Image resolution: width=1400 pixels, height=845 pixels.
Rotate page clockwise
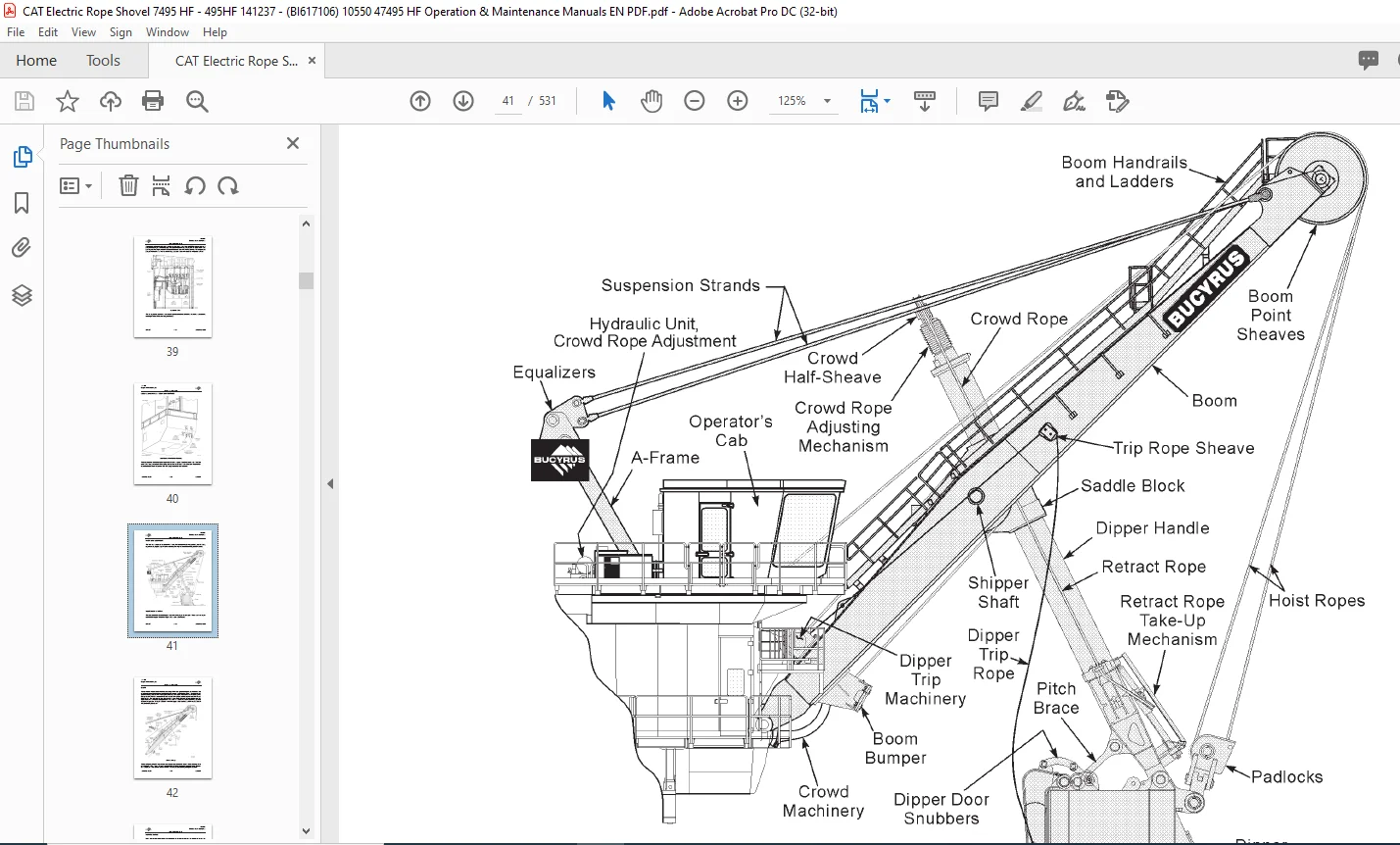click(228, 185)
